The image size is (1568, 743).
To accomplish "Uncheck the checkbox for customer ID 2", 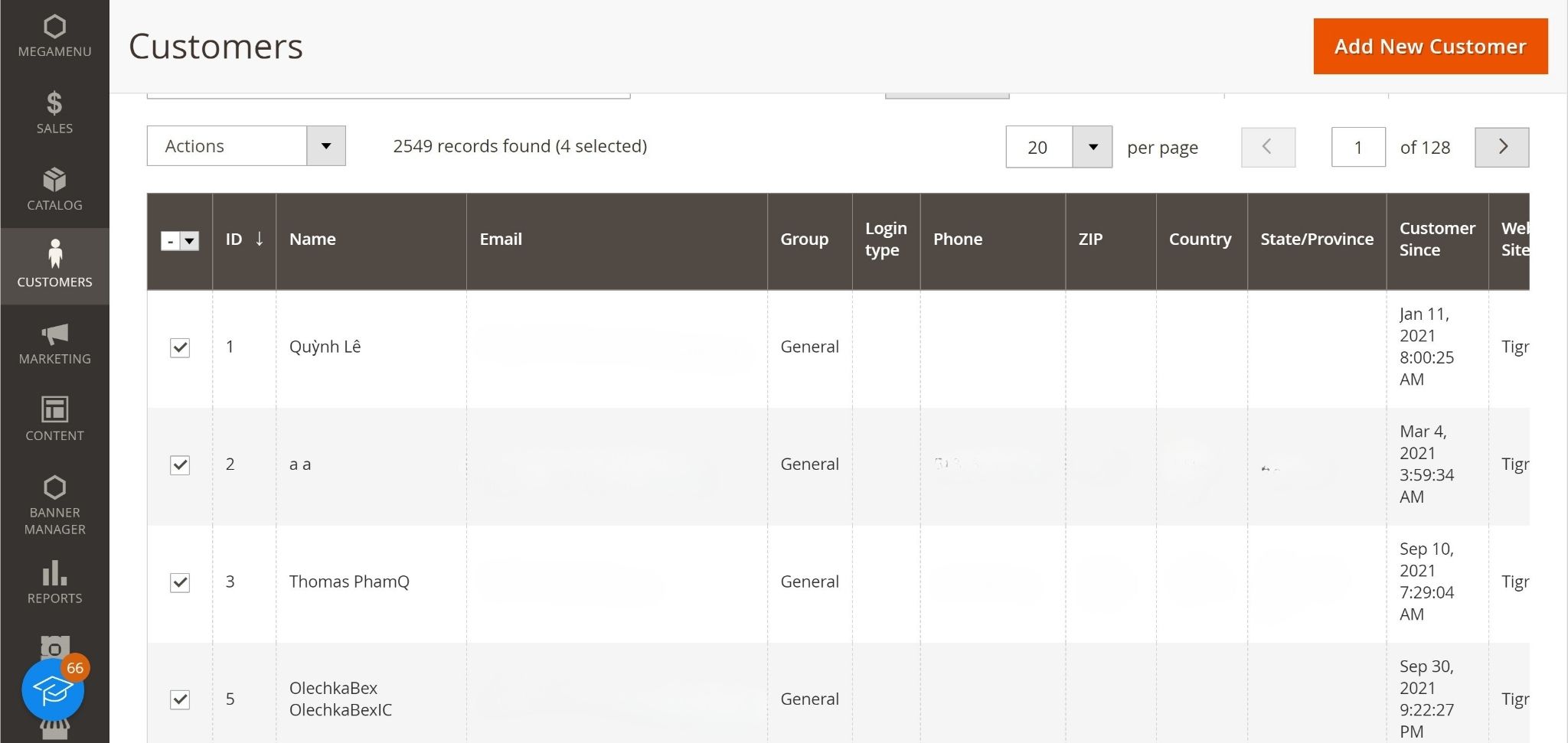I will pos(180,464).
